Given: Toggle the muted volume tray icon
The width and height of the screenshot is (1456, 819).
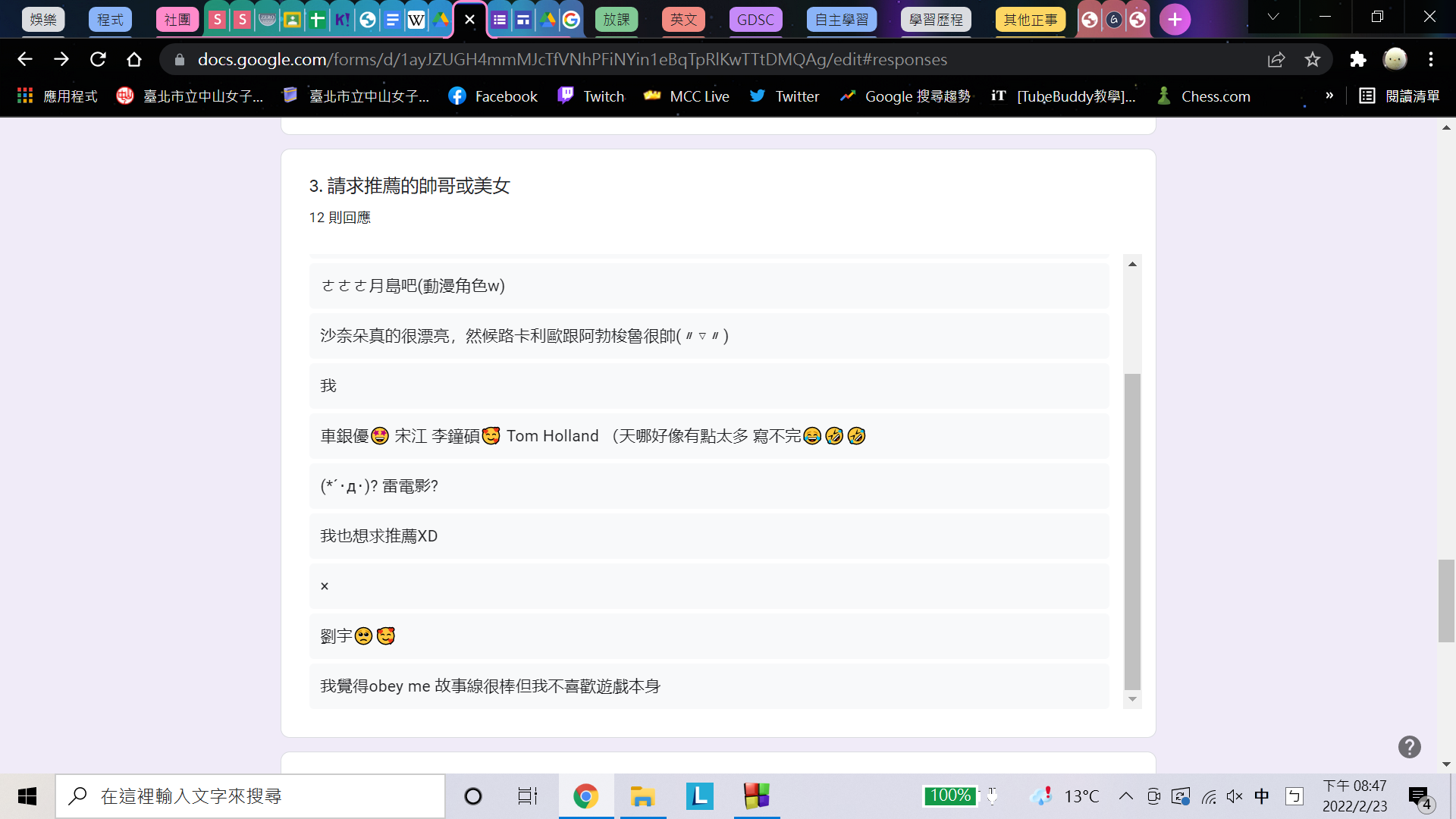Looking at the screenshot, I should tap(1235, 796).
